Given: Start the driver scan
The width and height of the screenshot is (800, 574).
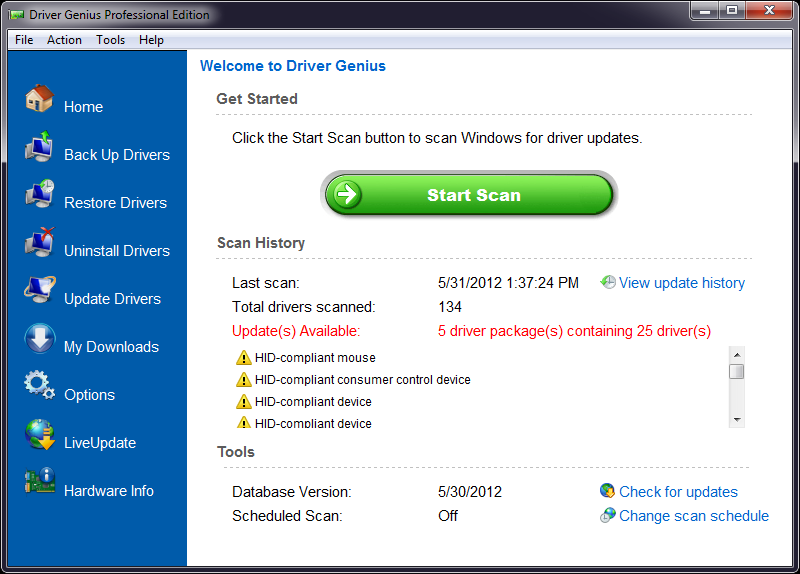Looking at the screenshot, I should pos(469,194).
